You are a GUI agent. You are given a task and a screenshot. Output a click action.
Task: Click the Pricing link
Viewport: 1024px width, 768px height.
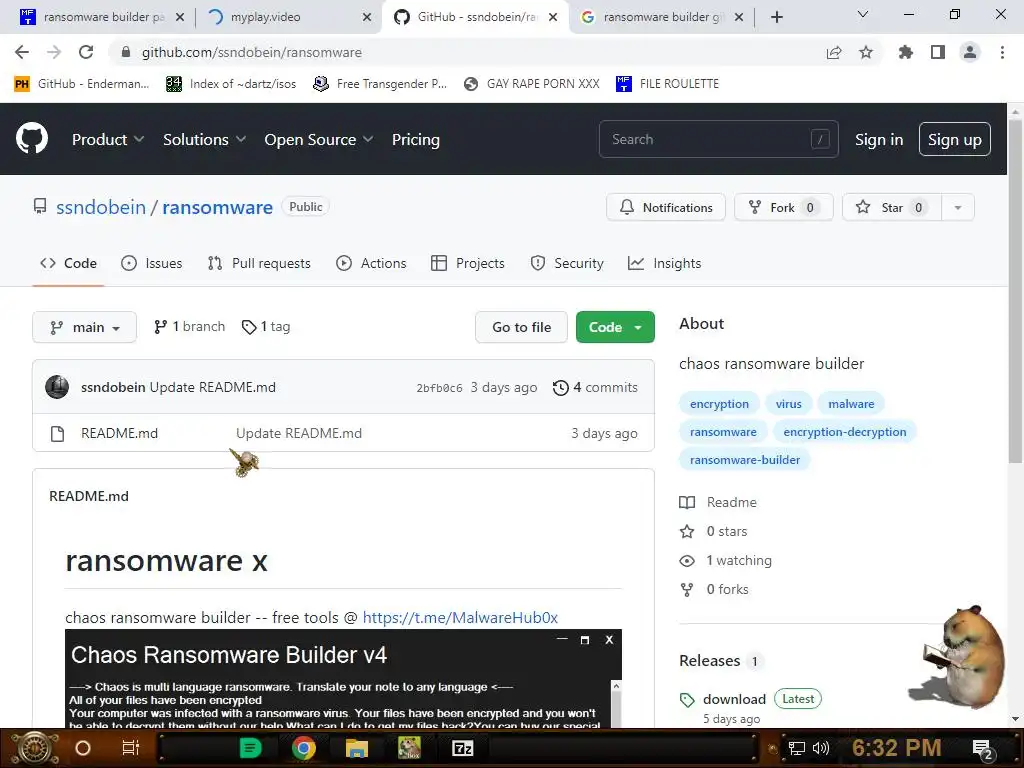(x=415, y=140)
